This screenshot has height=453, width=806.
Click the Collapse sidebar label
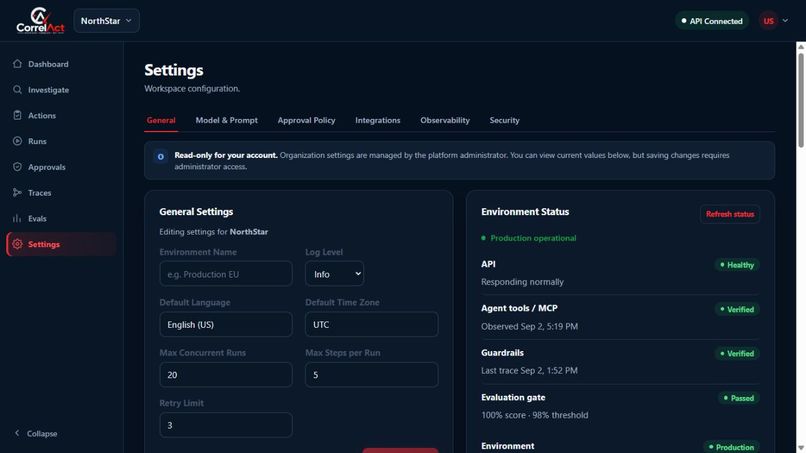point(42,433)
